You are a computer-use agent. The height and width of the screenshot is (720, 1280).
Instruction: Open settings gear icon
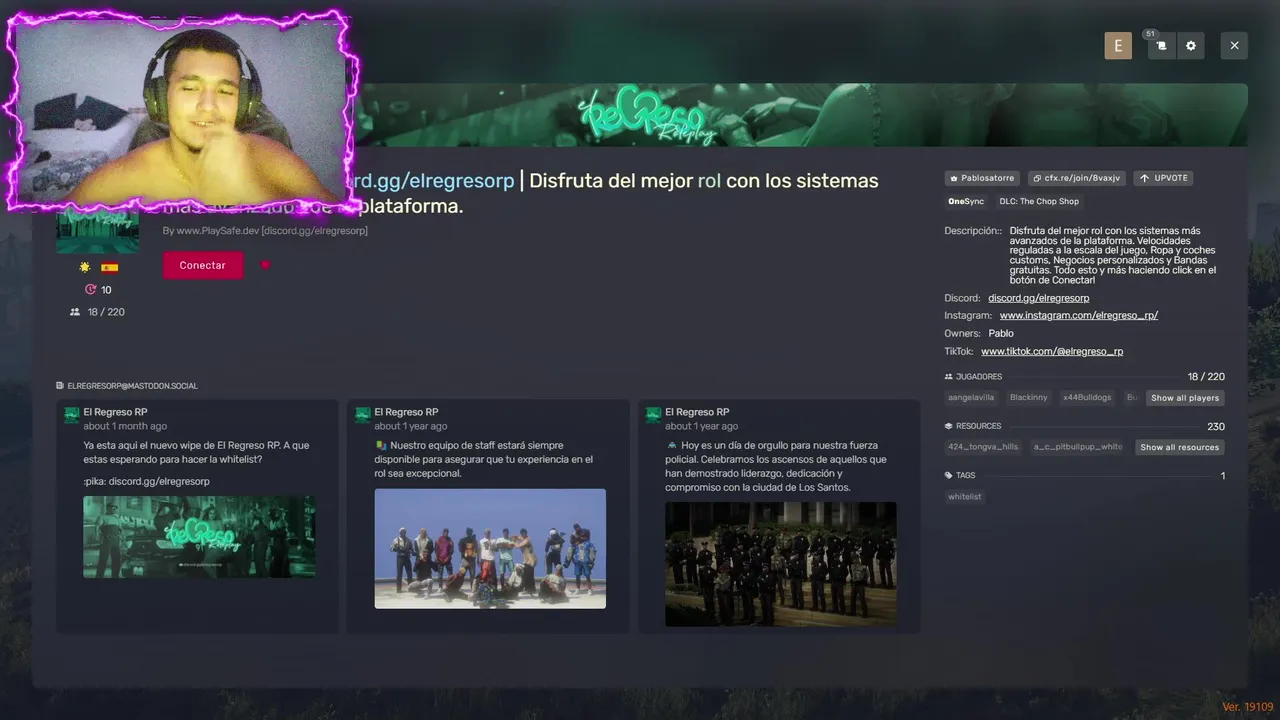tap(1190, 45)
